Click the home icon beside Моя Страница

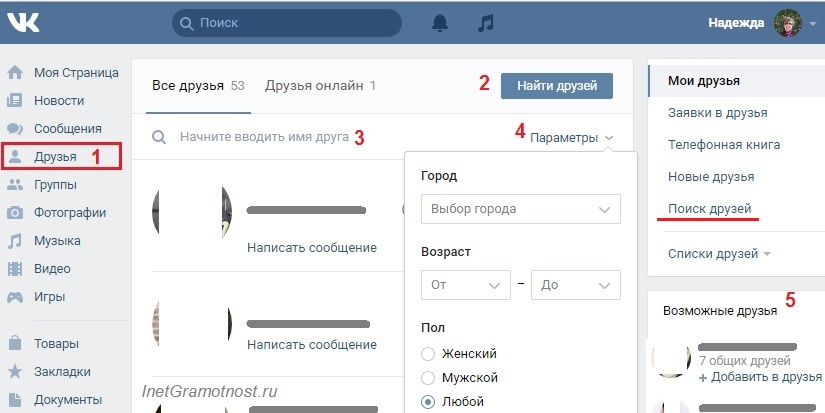15,73
